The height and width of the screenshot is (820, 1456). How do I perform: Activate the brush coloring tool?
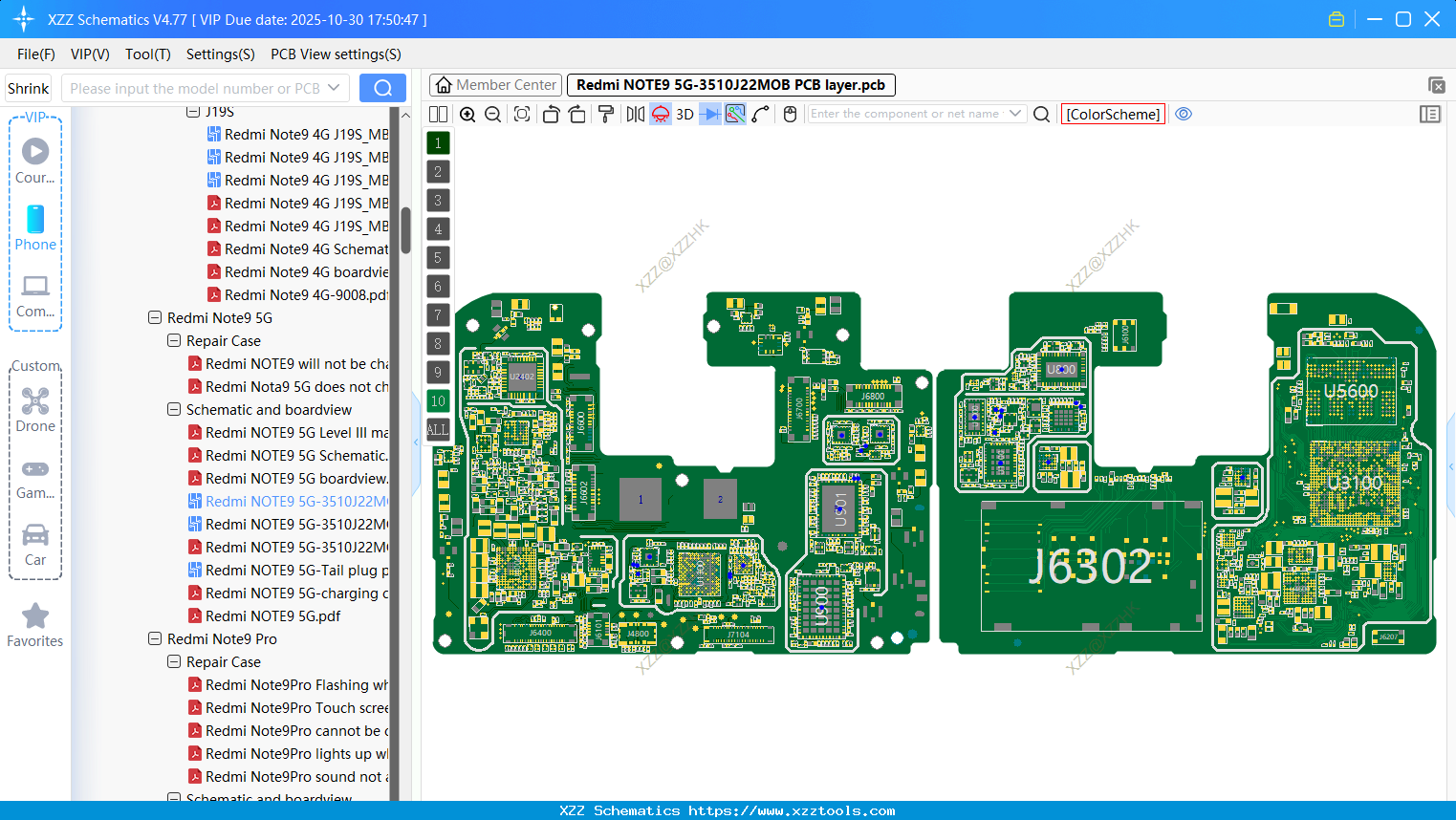pyautogui.click(x=605, y=114)
